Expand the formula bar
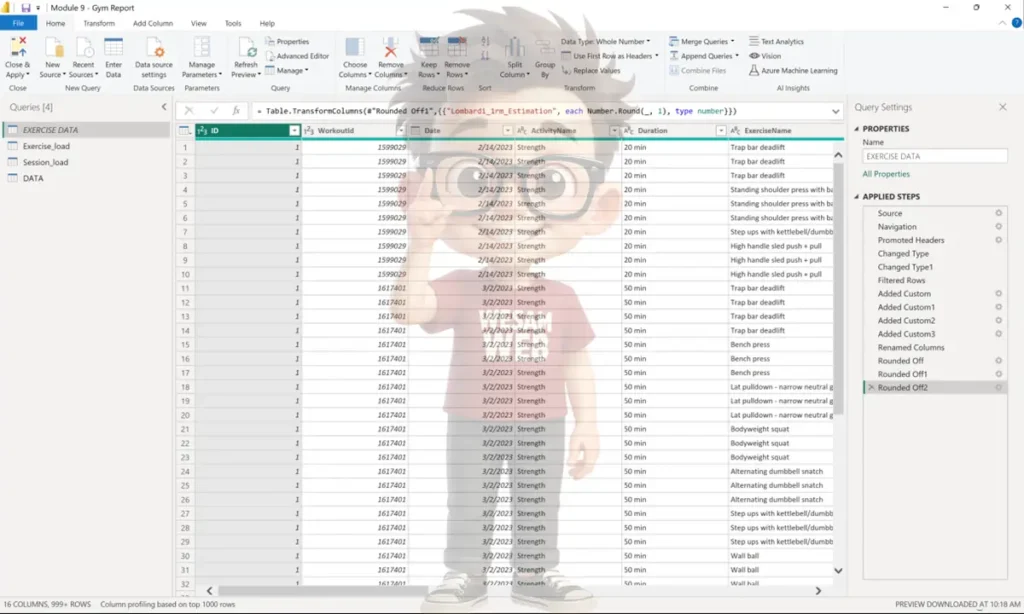The image size is (1024, 614). click(835, 111)
